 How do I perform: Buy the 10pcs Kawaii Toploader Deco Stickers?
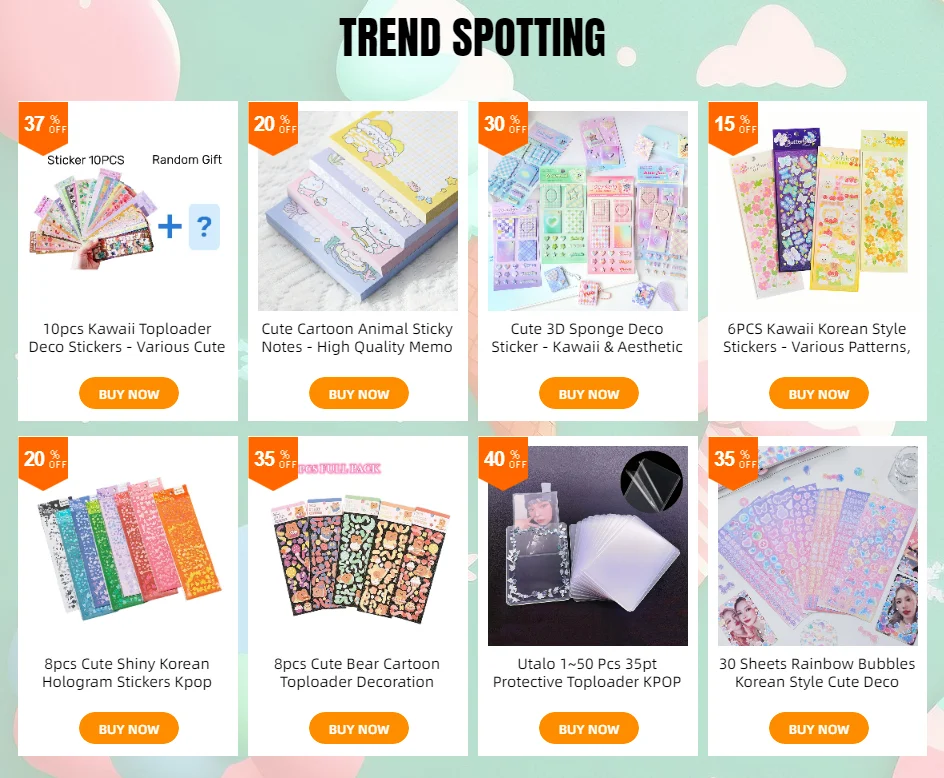129,394
